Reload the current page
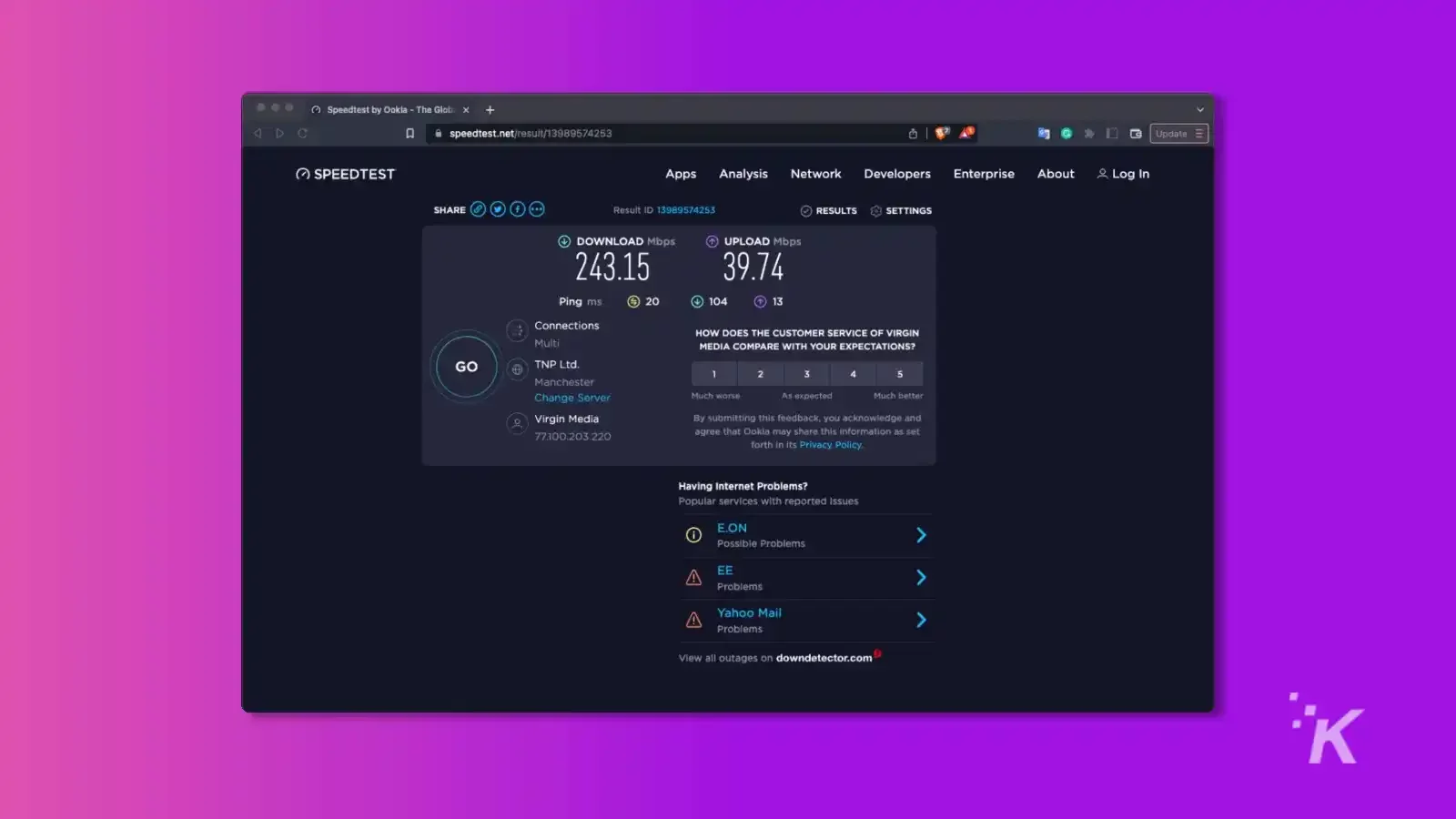The height and width of the screenshot is (819, 1456). coord(302,133)
